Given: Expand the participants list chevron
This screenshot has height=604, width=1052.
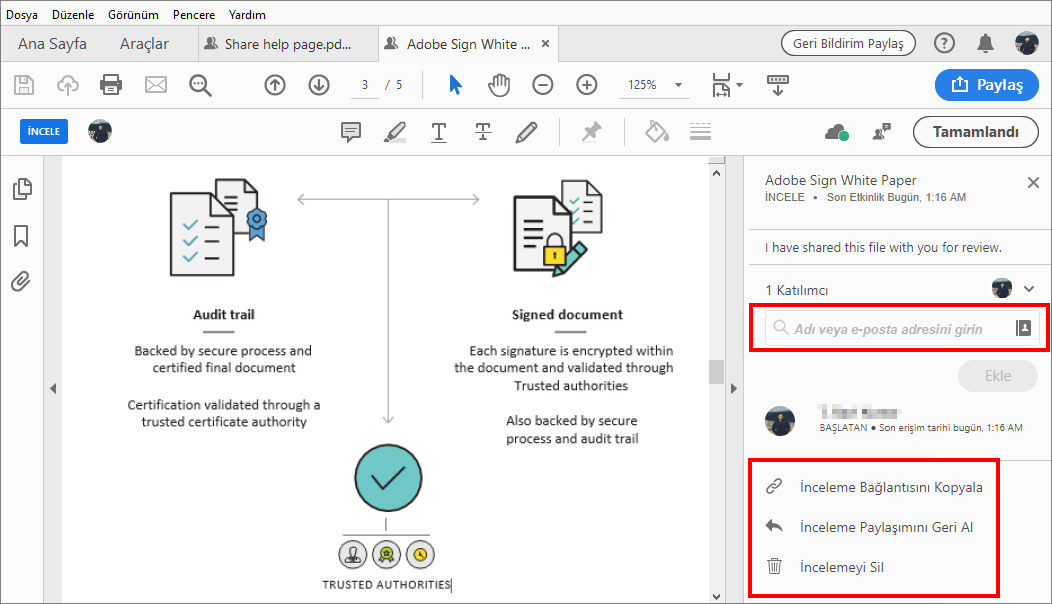Looking at the screenshot, I should 1029,289.
